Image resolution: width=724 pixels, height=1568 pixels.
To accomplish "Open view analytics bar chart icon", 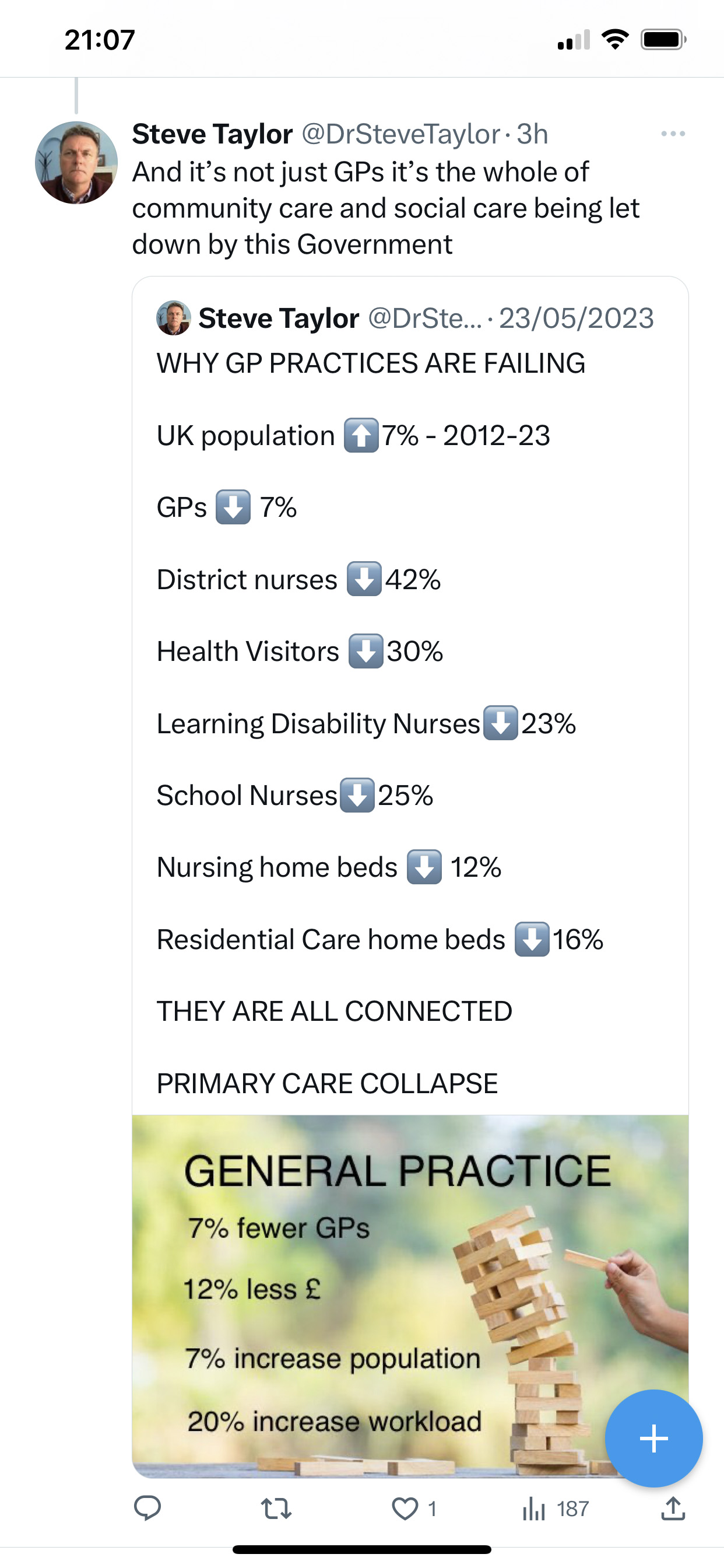I will point(533,1509).
